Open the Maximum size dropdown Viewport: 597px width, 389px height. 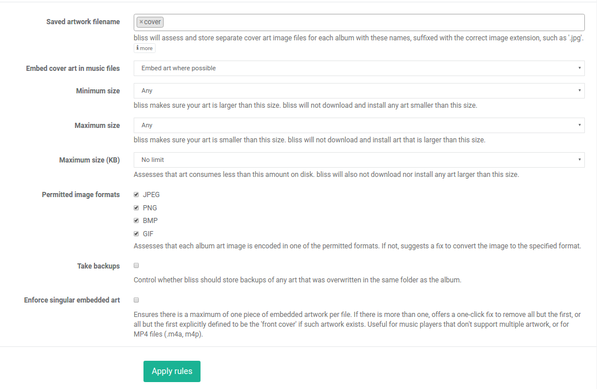coord(359,125)
